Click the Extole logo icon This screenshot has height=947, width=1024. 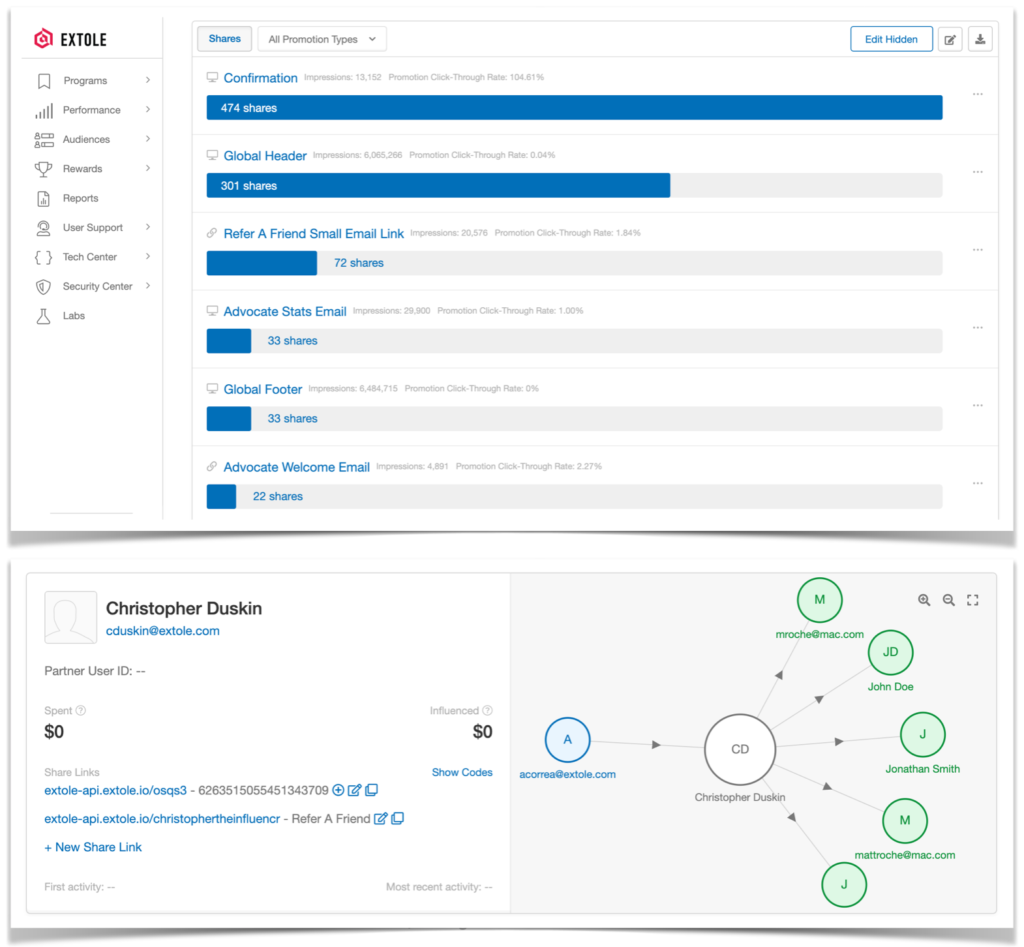[x=43, y=39]
